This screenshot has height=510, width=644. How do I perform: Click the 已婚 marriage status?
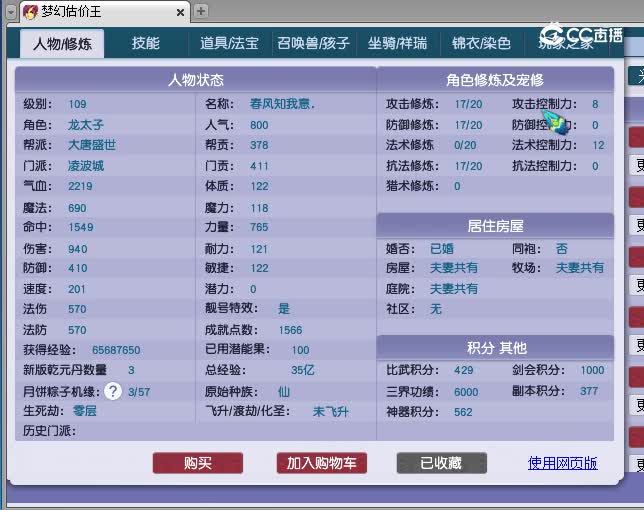coord(442,248)
